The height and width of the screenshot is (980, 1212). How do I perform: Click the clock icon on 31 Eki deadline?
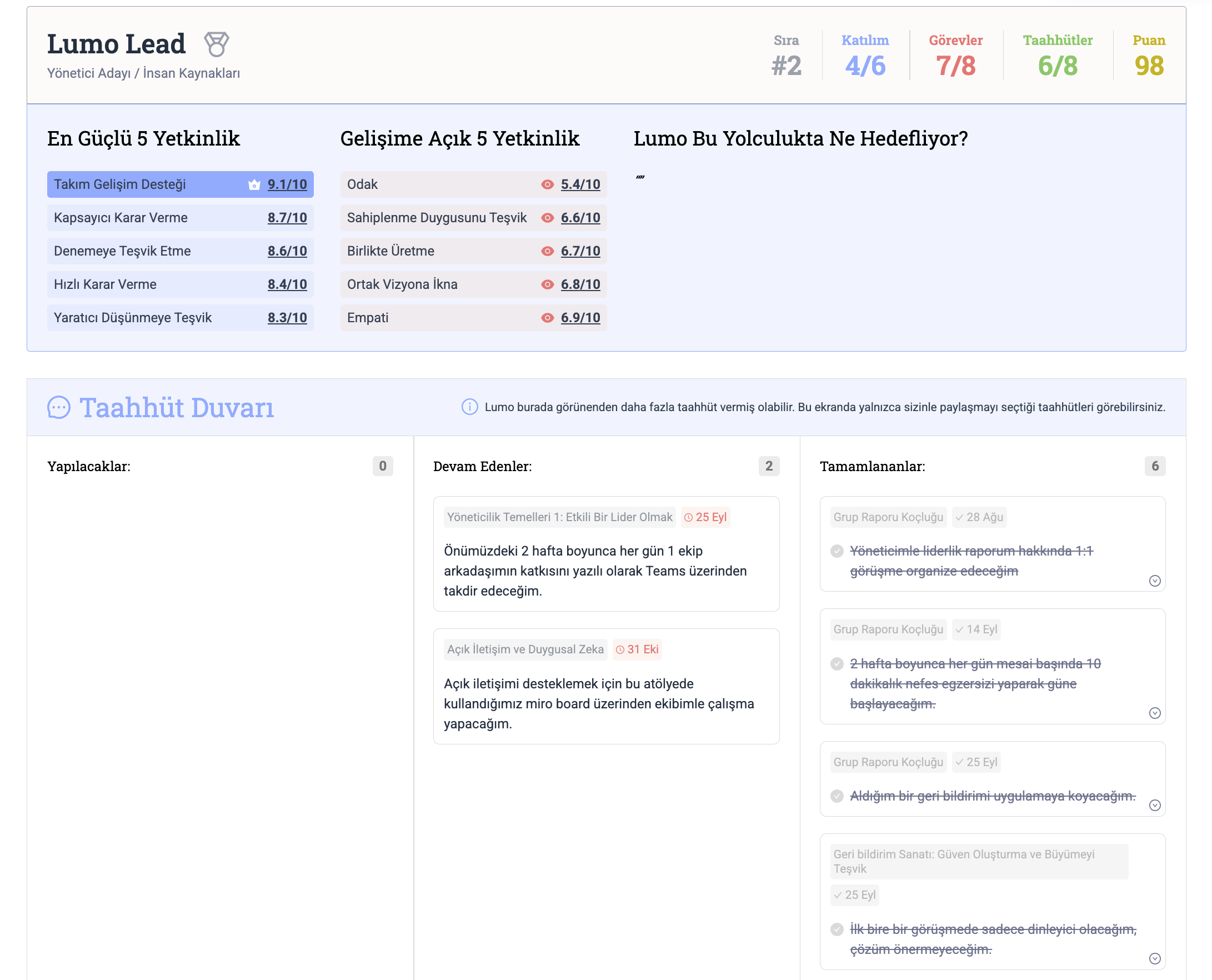619,650
